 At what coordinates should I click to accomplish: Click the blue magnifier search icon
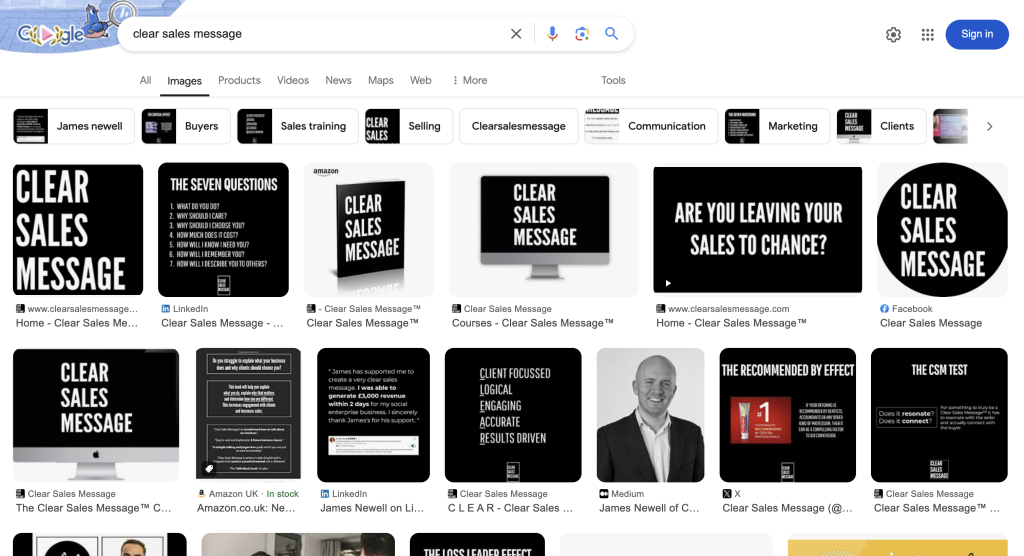tap(612, 34)
